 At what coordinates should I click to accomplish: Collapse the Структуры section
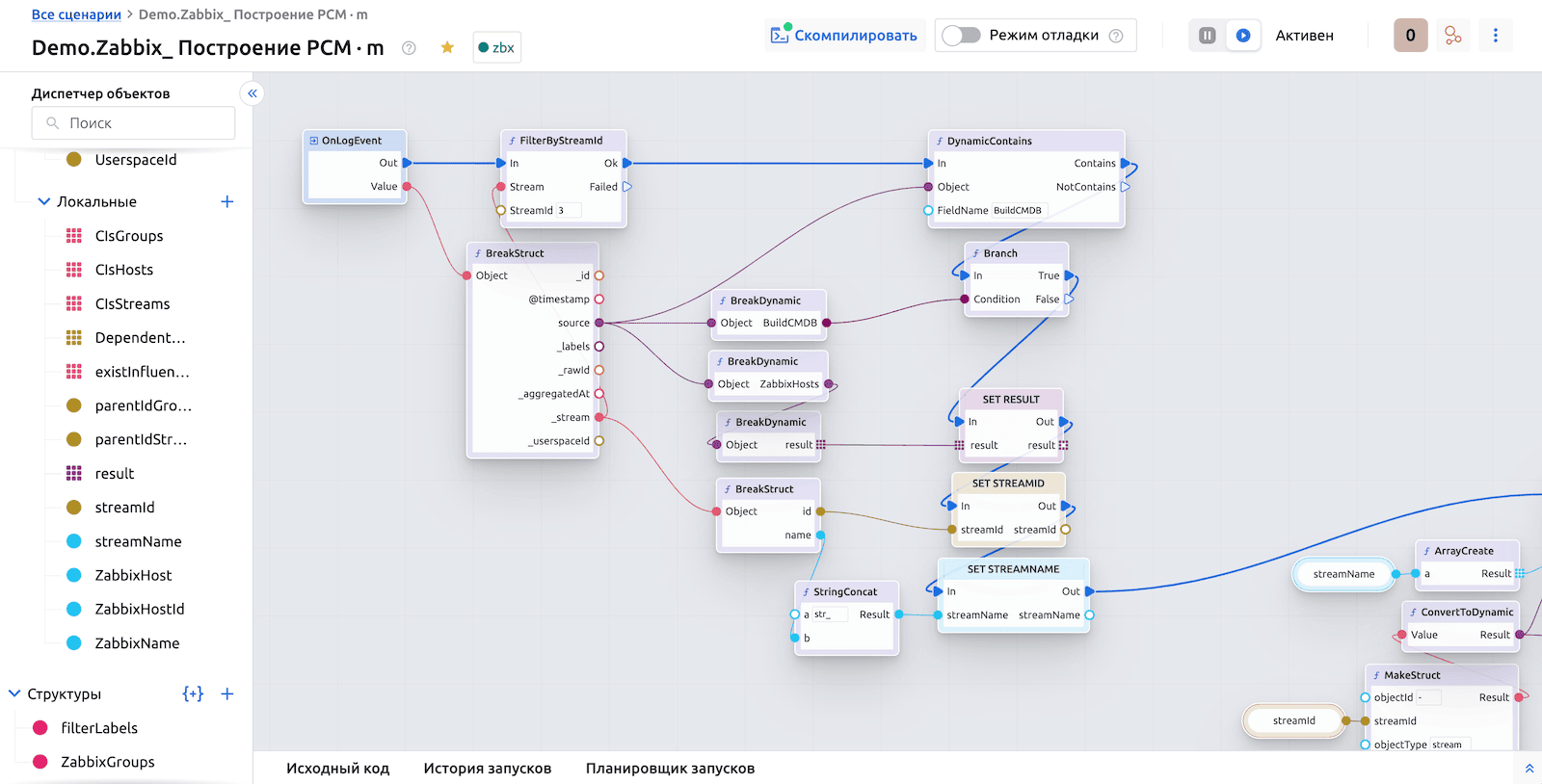coord(14,693)
